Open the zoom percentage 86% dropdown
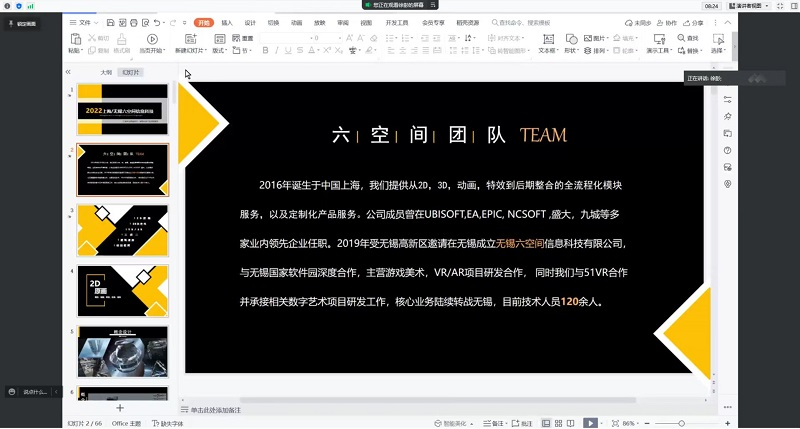 coord(631,423)
